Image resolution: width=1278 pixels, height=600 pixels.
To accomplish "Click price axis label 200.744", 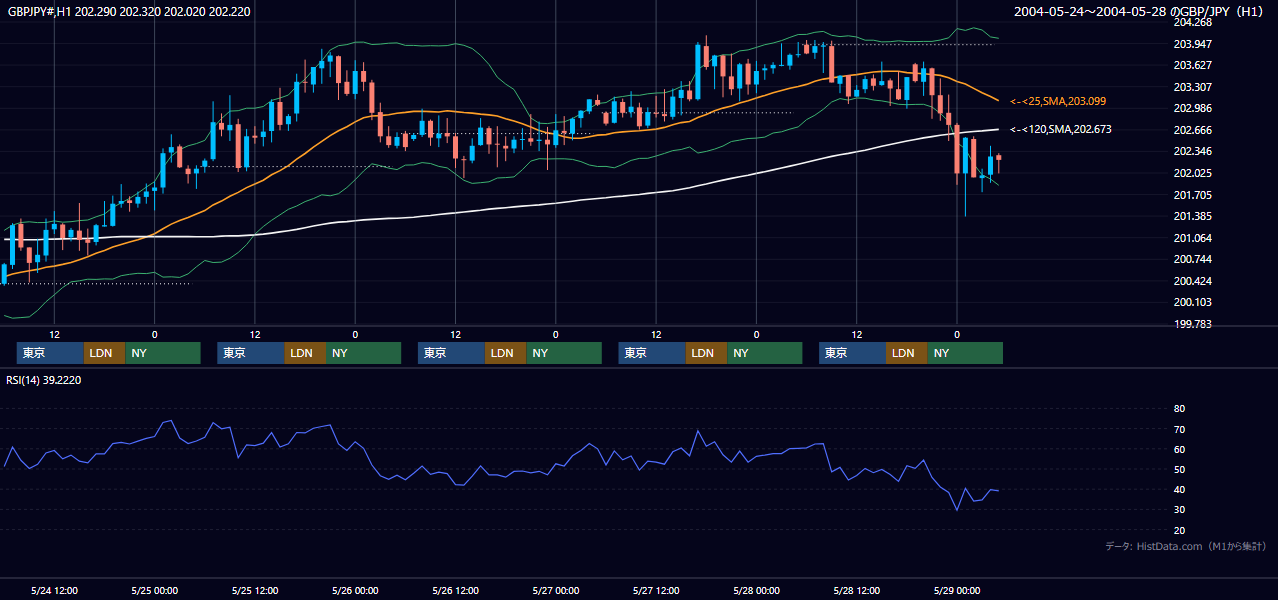I will pos(1192,259).
